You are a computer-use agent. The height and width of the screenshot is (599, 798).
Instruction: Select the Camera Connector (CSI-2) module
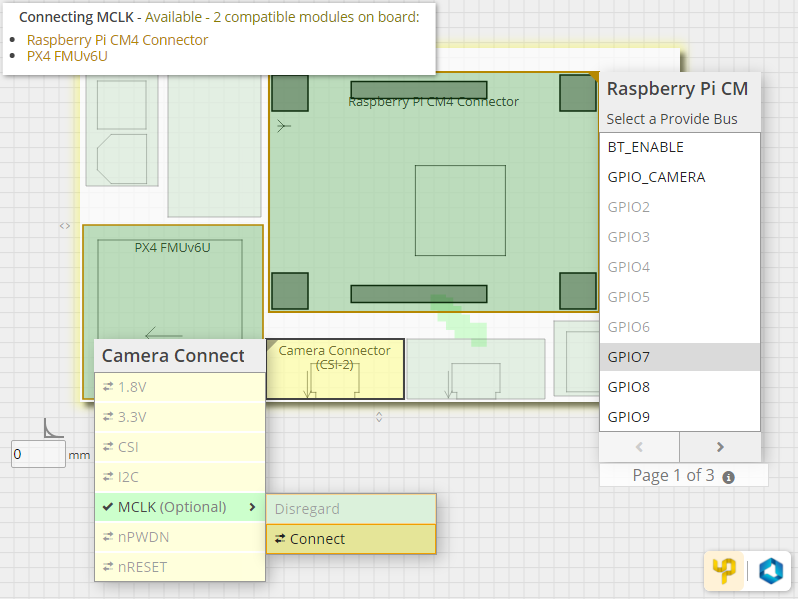pos(334,370)
